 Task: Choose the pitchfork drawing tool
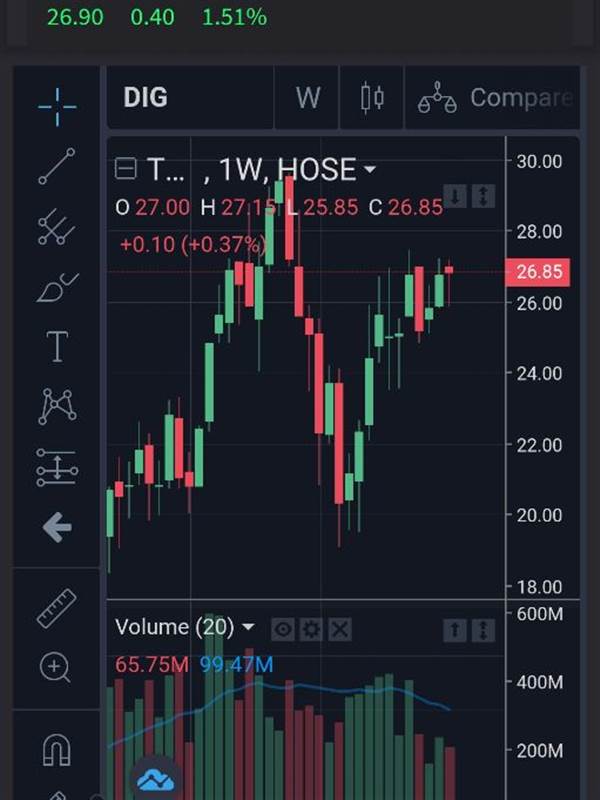click(57, 227)
